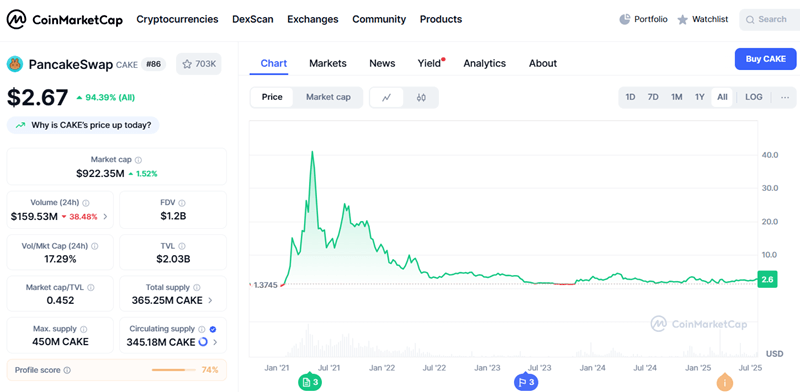This screenshot has height=392, width=800.
Task: Click the $2.03B TVL value
Action: coord(173,259)
